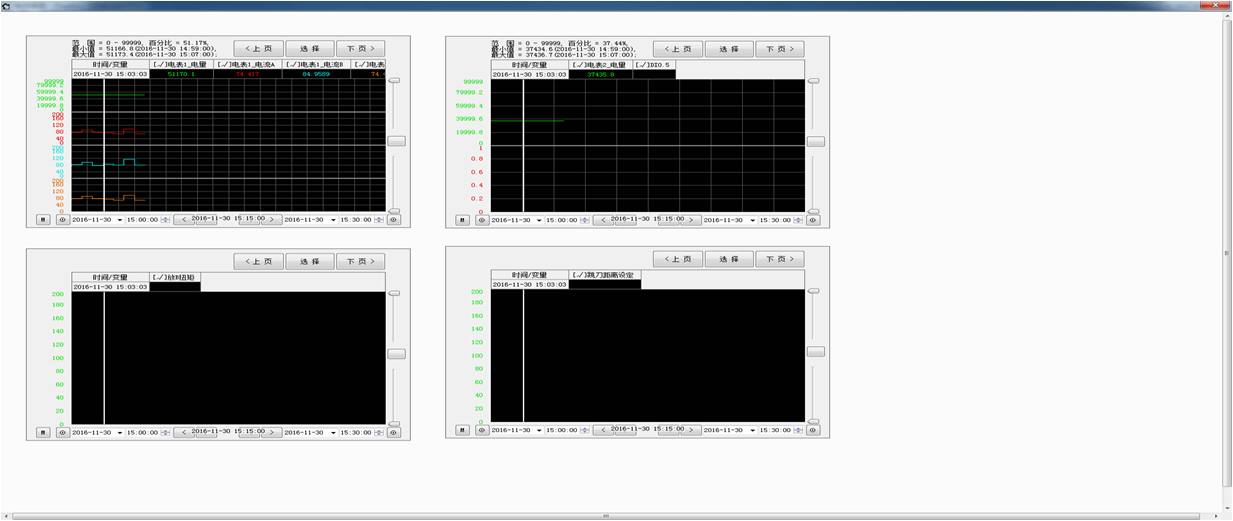
Task: Step time backward with < in lower-left trend panel
Action: 184,432
